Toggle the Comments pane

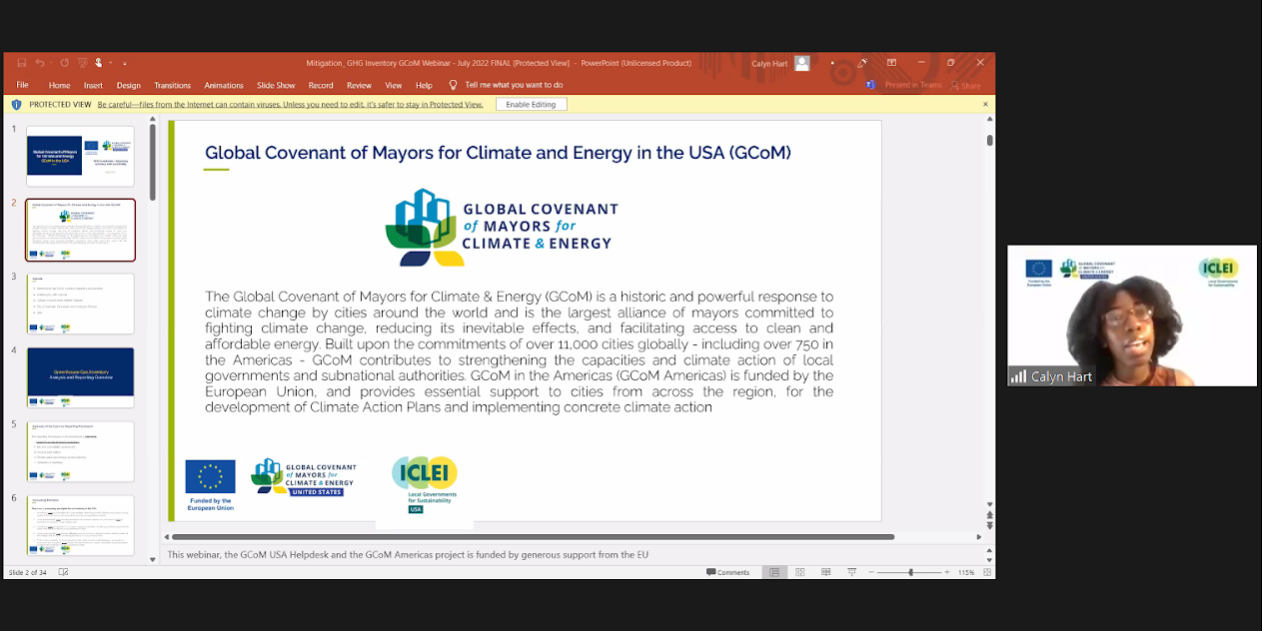point(728,572)
